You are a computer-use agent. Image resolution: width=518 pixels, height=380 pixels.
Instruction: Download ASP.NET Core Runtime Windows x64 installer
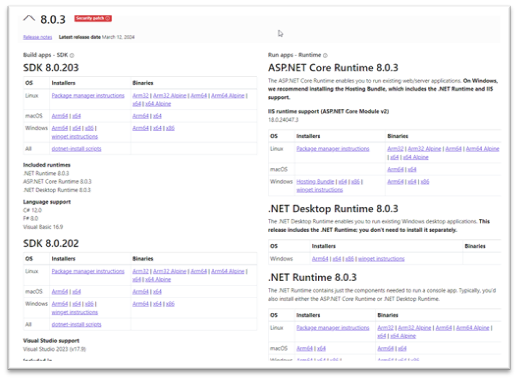(343, 182)
